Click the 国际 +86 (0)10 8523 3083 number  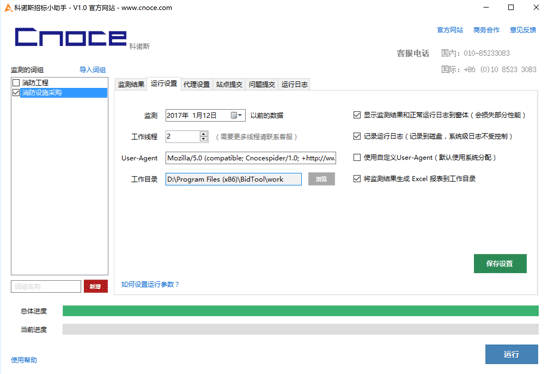[489, 70]
